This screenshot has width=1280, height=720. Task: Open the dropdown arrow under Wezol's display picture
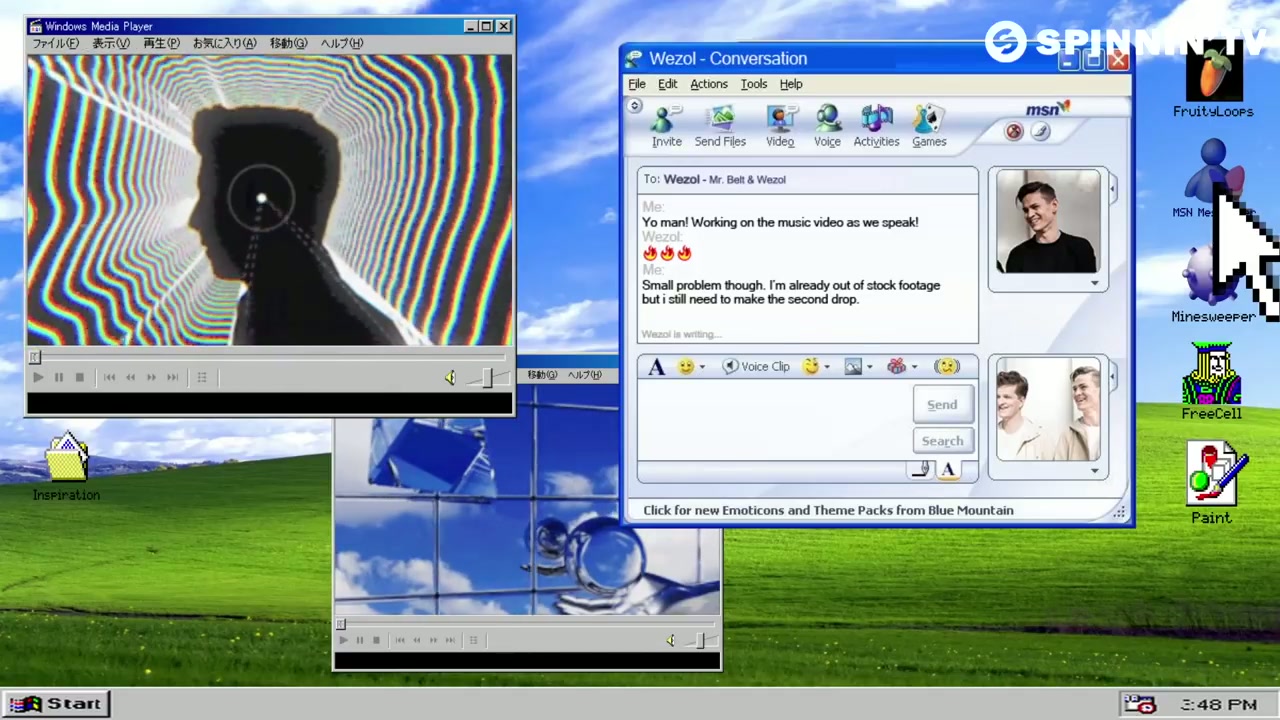(x=1094, y=284)
